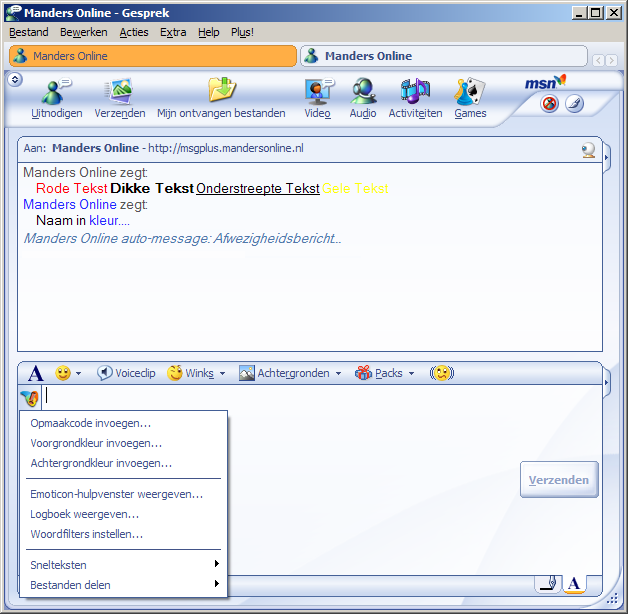Click the Onderstreepte Tekst message text
The image size is (628, 614).
(x=258, y=188)
